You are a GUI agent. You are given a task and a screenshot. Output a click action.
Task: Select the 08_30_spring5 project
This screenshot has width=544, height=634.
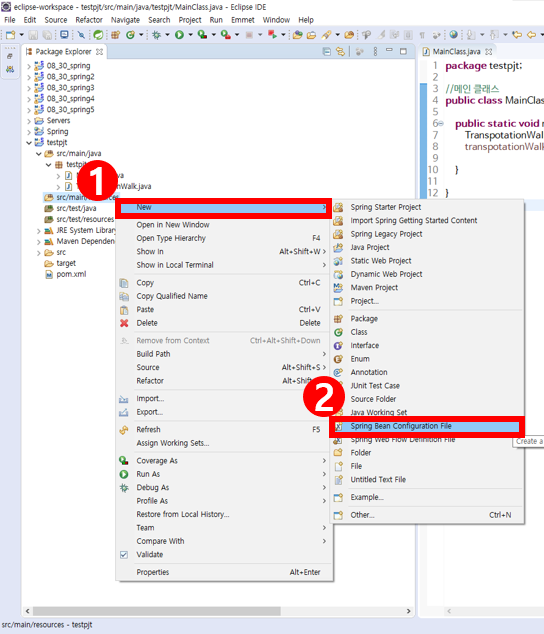pos(70,110)
